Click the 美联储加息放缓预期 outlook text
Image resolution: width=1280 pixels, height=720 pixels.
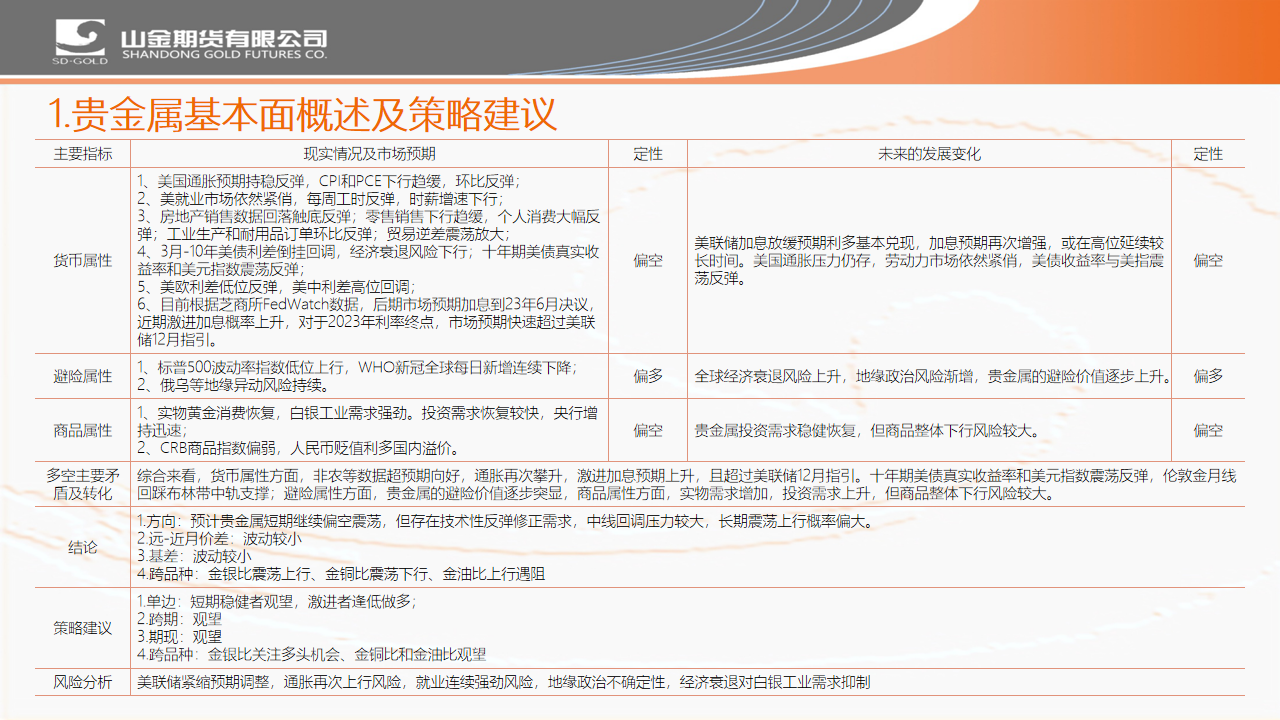(x=929, y=260)
